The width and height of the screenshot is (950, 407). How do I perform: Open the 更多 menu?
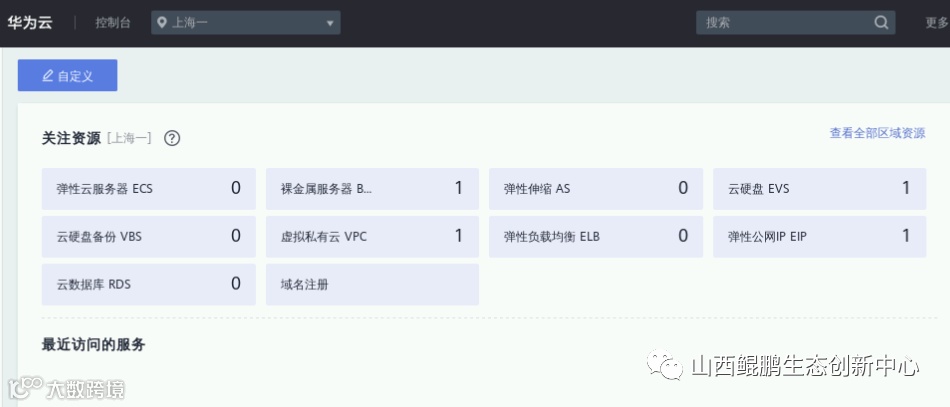[936, 22]
